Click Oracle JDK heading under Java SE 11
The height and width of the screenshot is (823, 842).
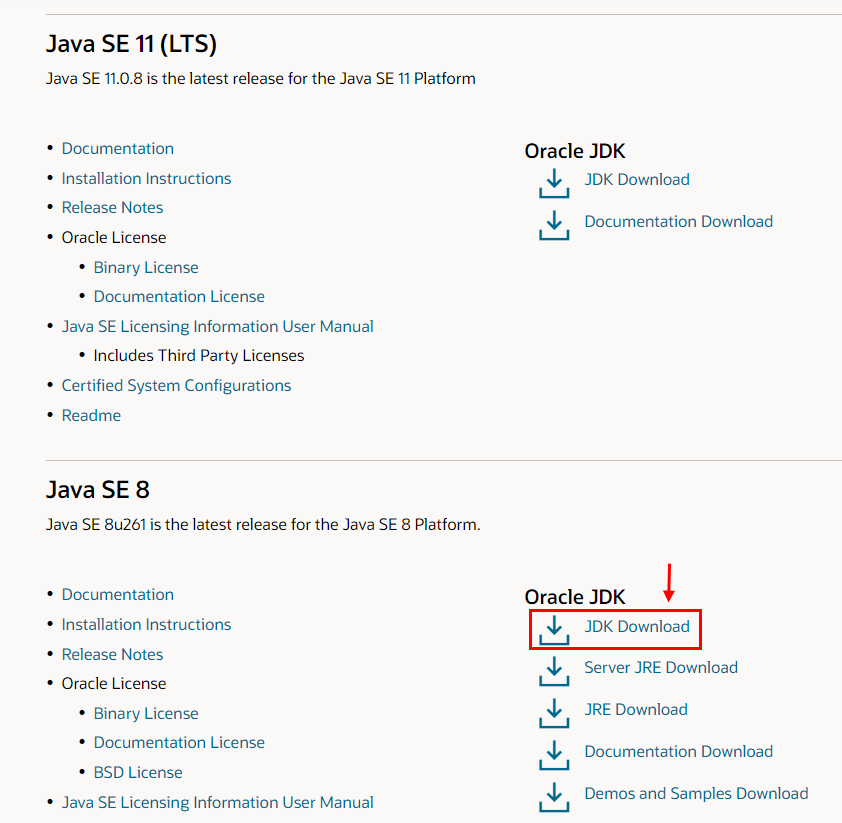575,151
